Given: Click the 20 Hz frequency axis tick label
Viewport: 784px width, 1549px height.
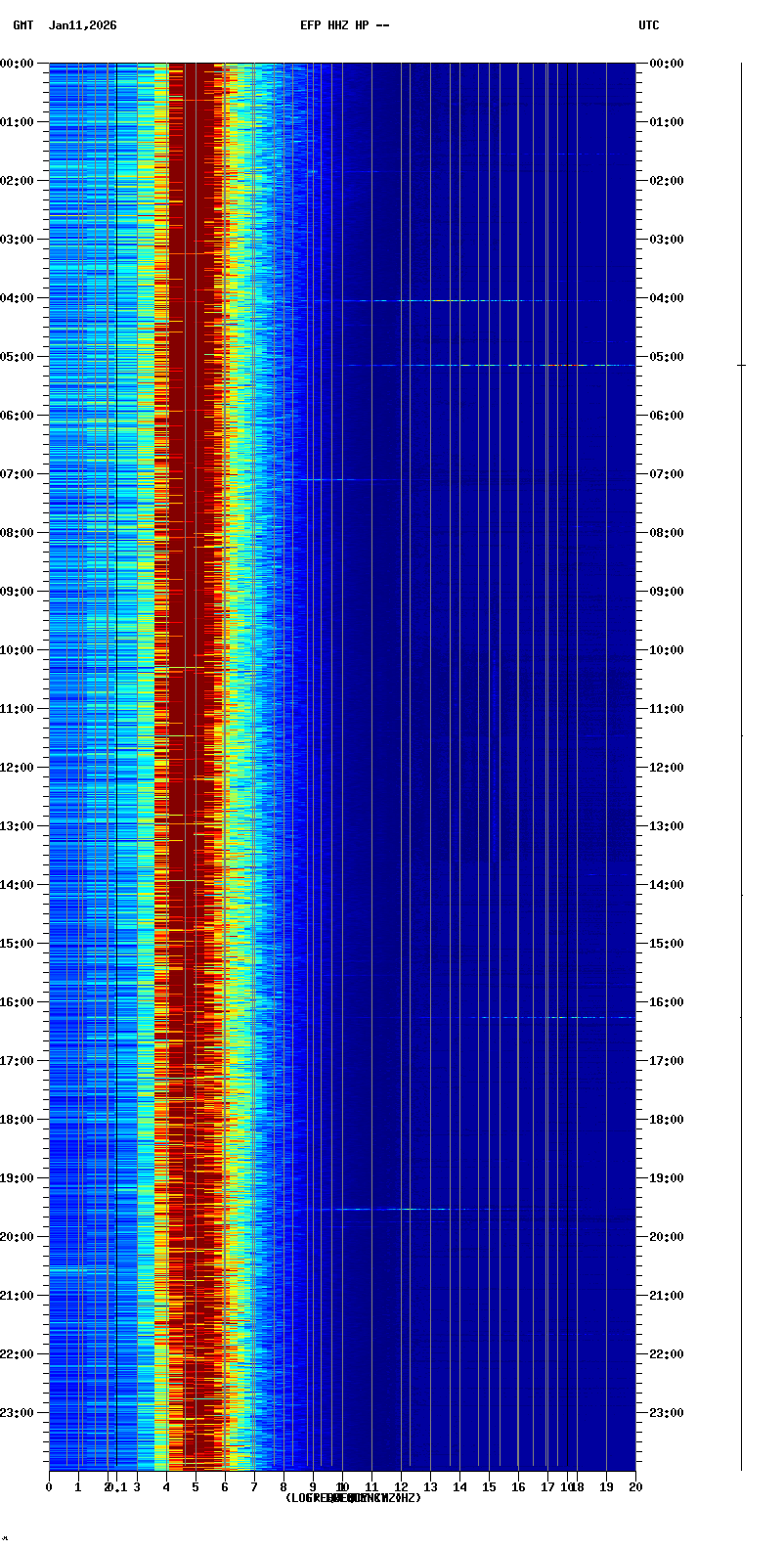Looking at the screenshot, I should [635, 1487].
